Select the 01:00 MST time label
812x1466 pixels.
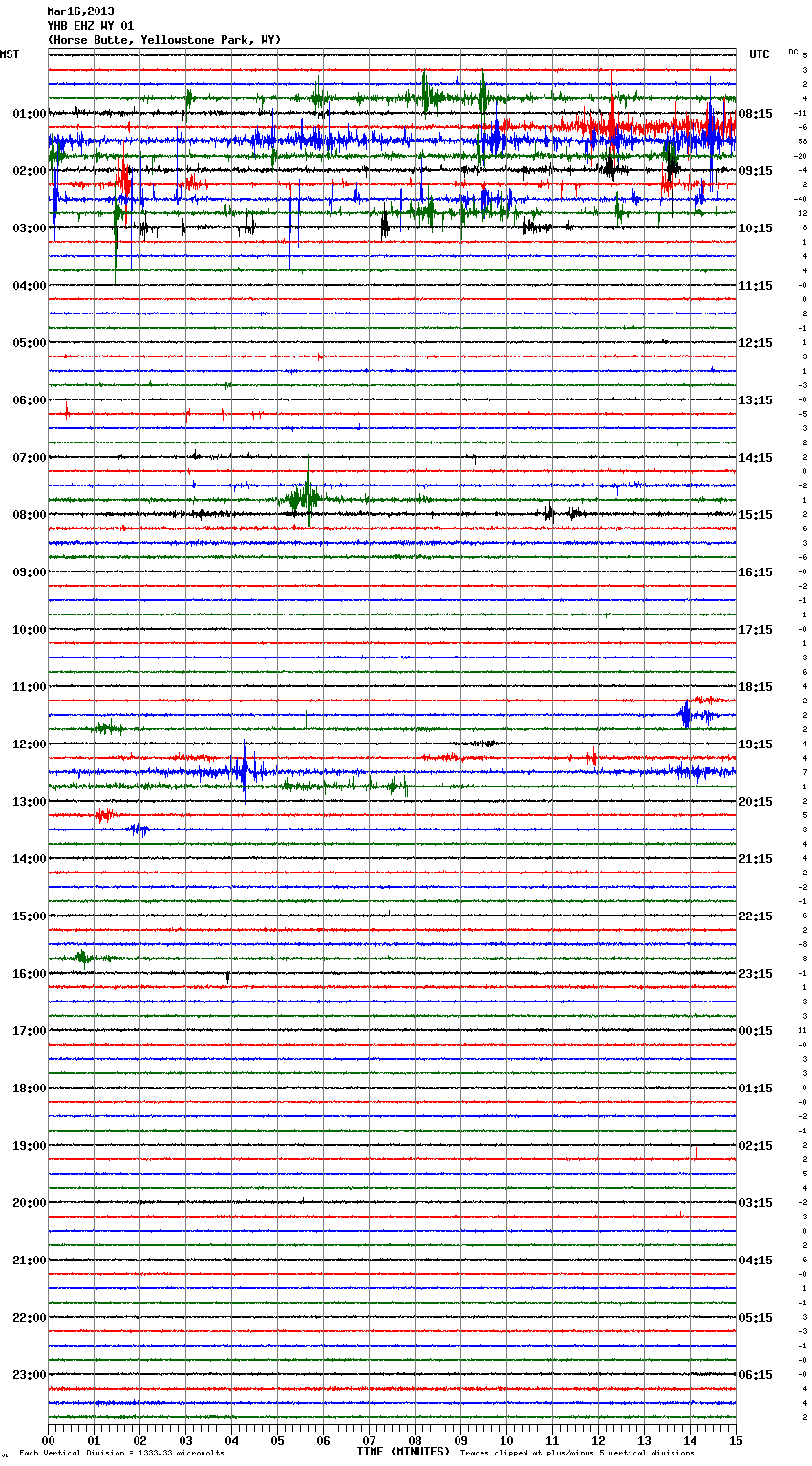(29, 114)
